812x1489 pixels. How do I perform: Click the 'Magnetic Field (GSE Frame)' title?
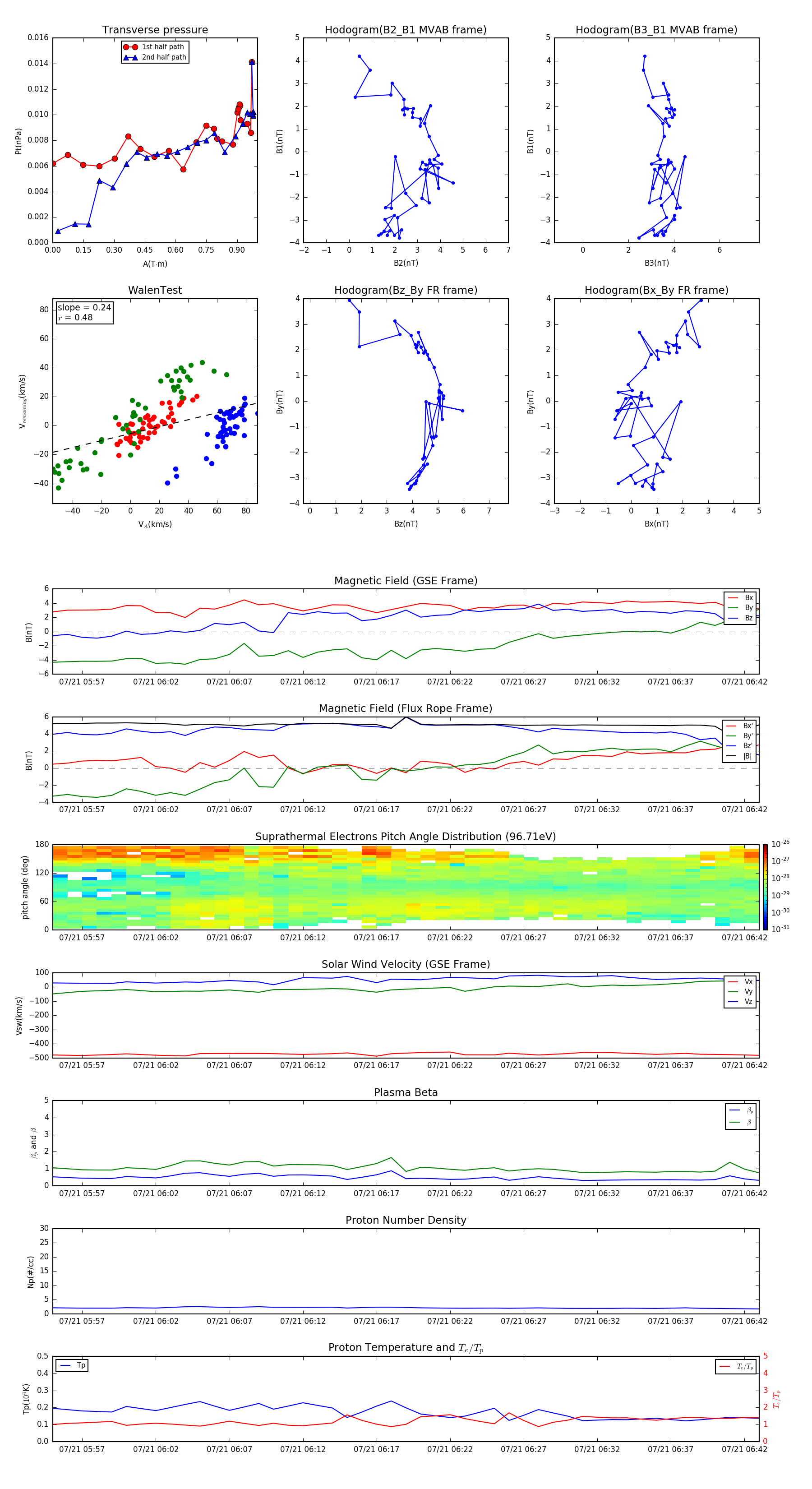point(406,581)
